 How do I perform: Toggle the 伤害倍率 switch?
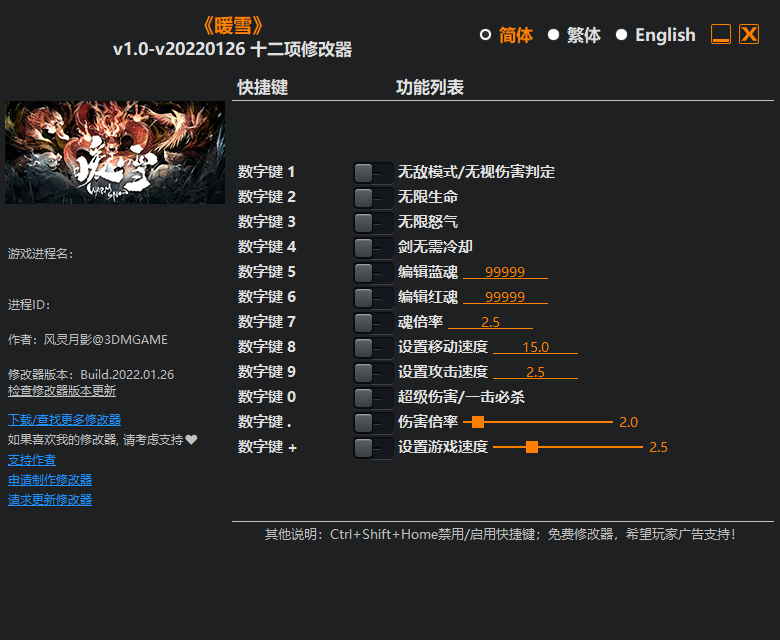pos(373,423)
